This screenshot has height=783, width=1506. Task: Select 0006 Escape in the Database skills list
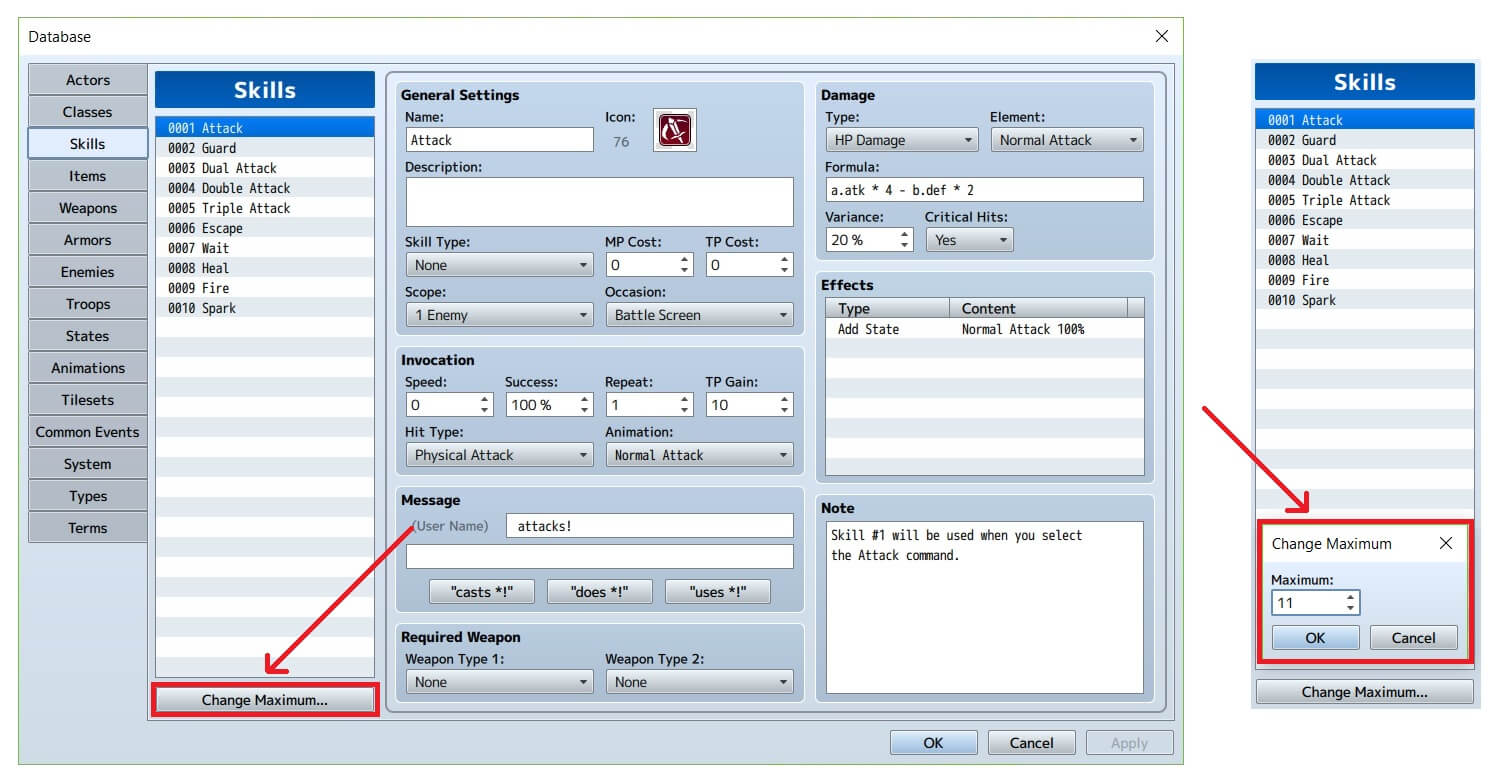pyautogui.click(x=265, y=228)
